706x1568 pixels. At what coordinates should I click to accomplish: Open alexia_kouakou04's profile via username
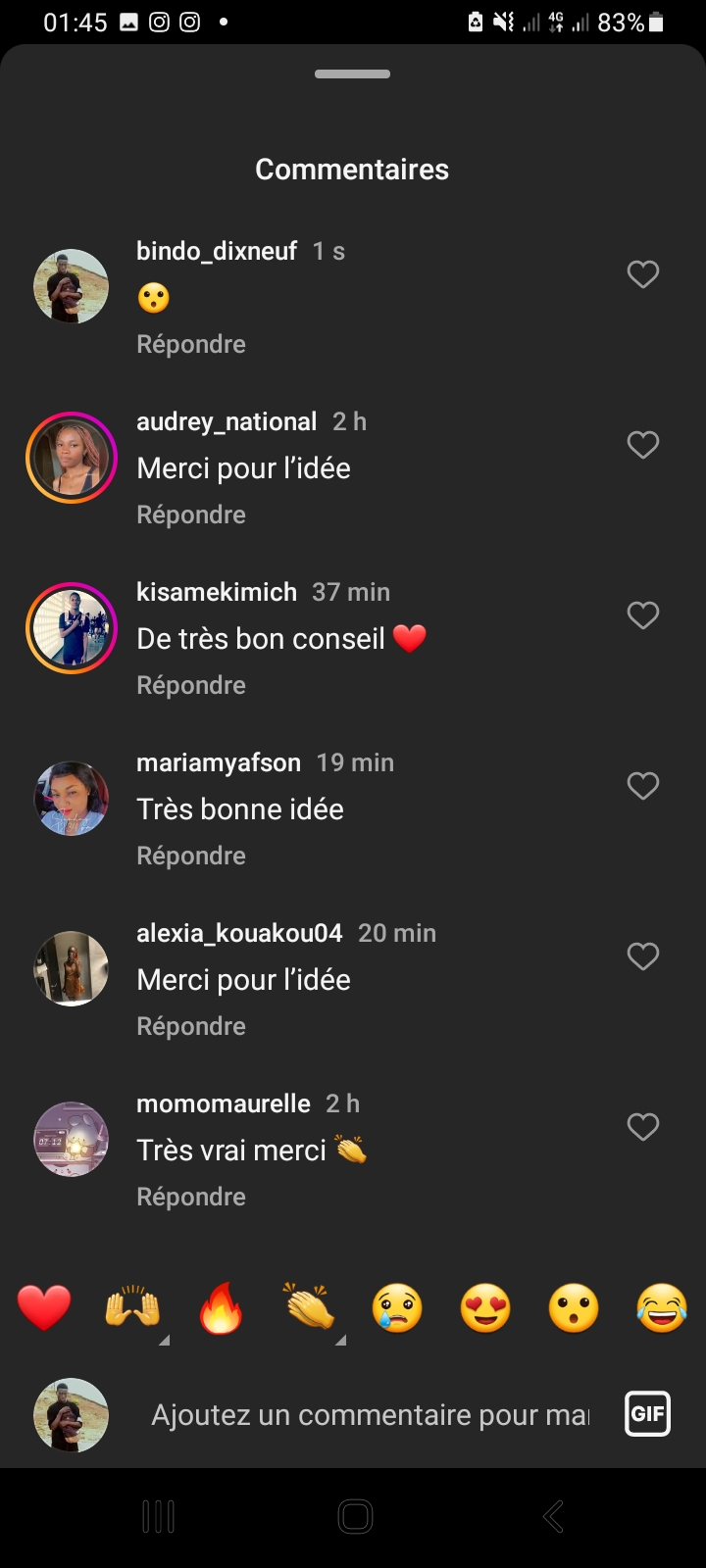pyautogui.click(x=239, y=933)
